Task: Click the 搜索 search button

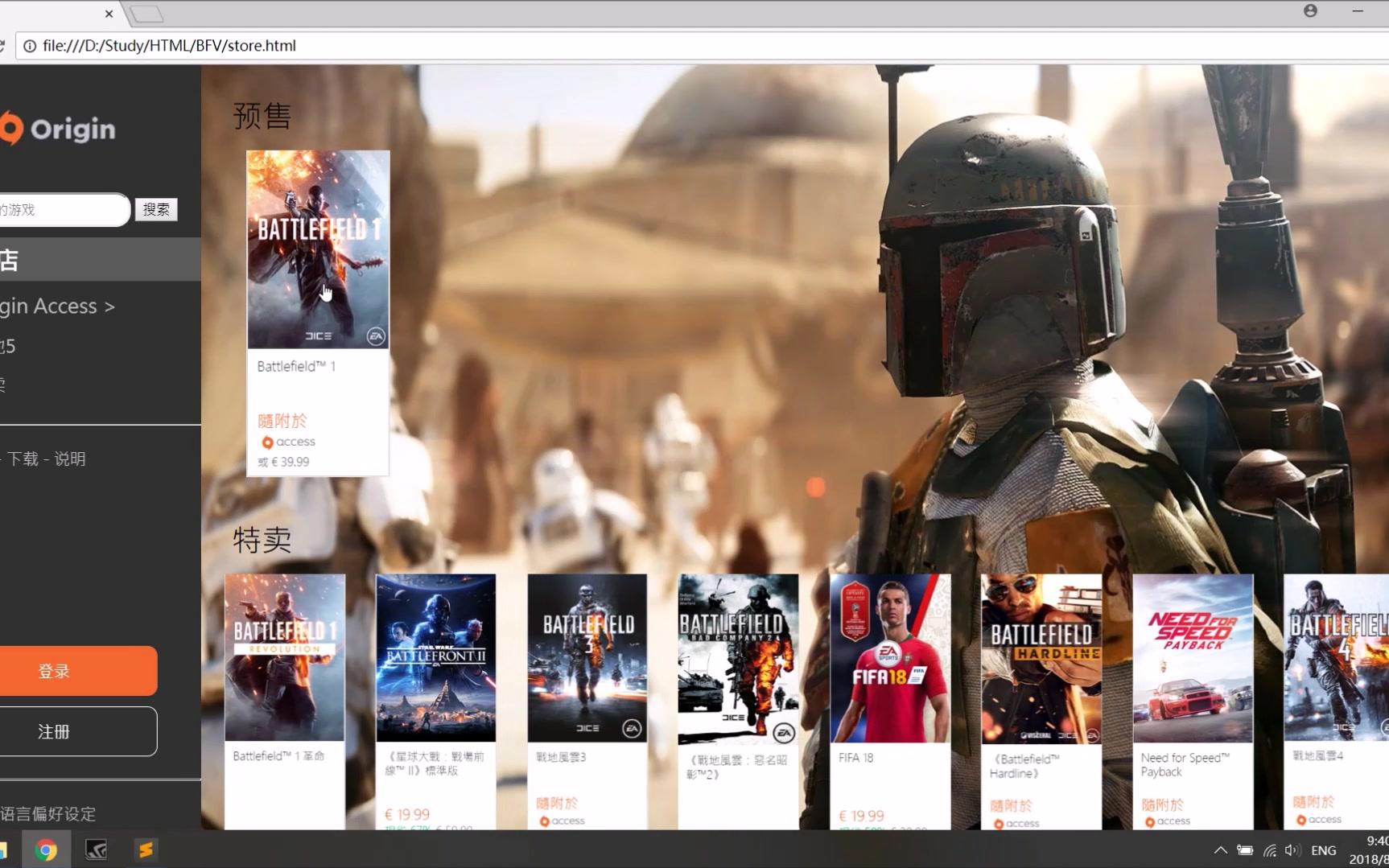Action: click(x=156, y=210)
